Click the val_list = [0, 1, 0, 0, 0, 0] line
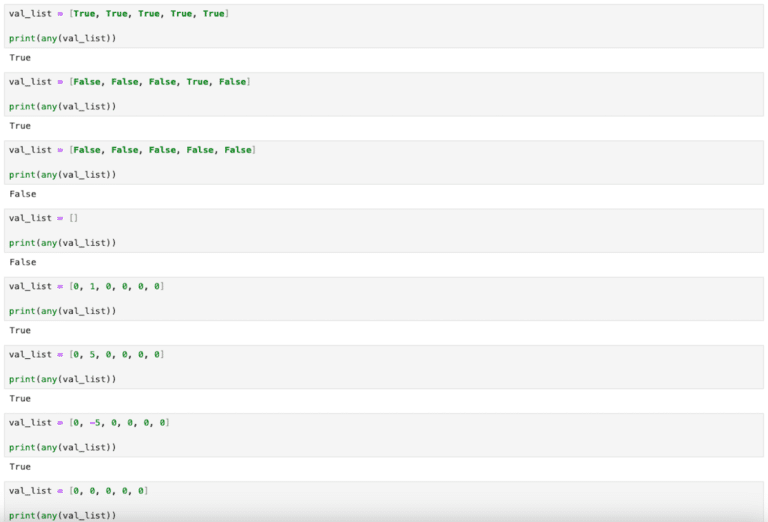 pos(86,286)
